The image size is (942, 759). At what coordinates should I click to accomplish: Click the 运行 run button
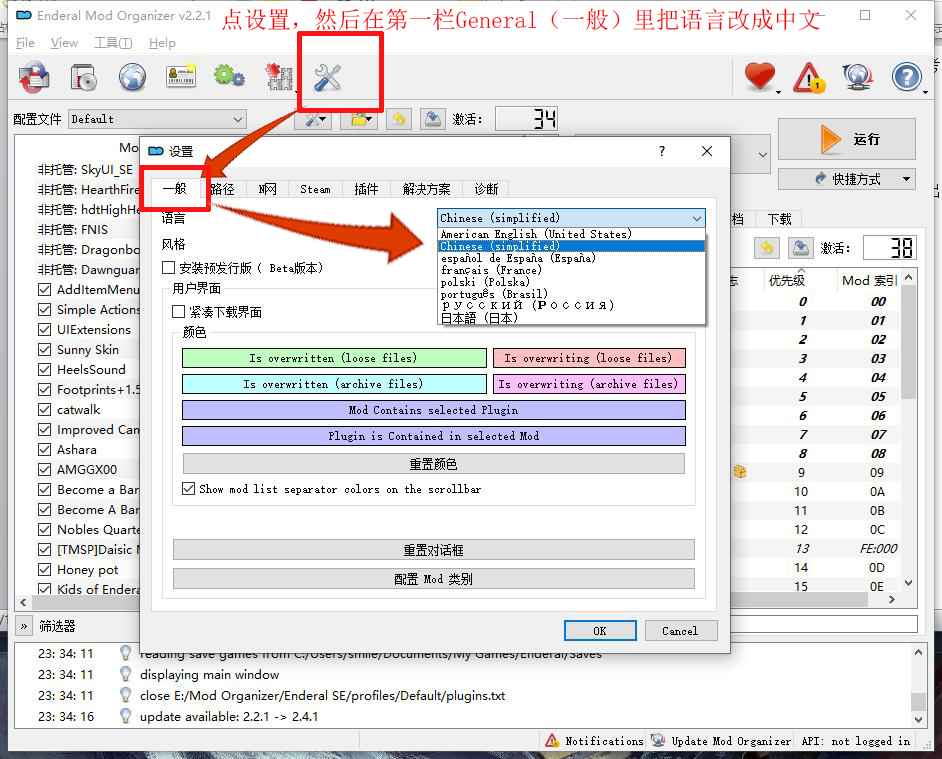click(847, 139)
